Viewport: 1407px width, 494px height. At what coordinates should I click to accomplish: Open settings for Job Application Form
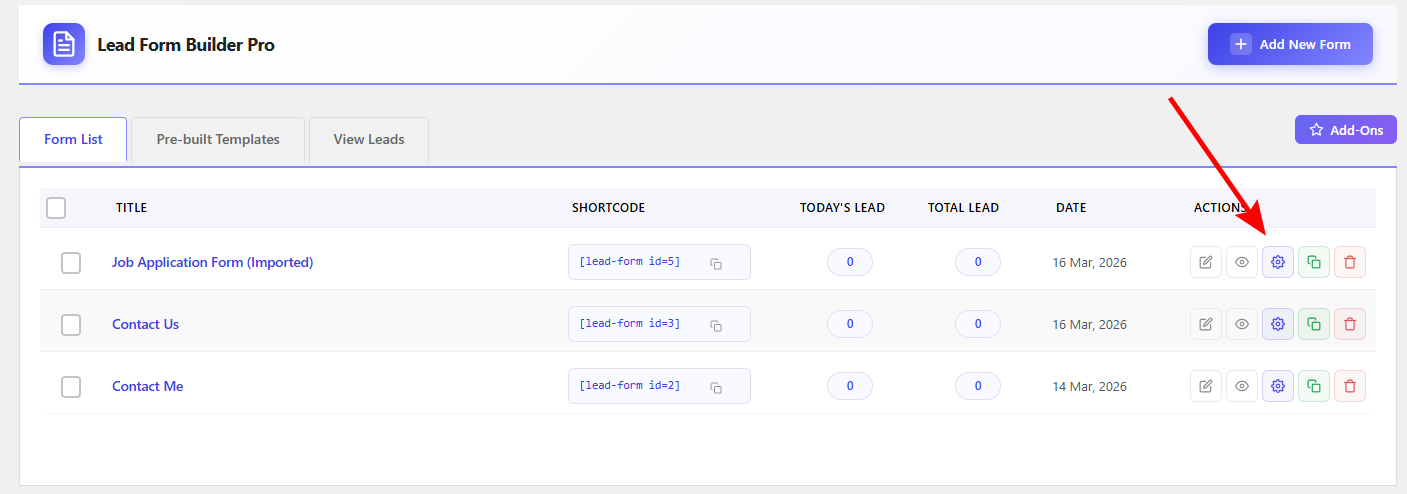tap(1278, 262)
